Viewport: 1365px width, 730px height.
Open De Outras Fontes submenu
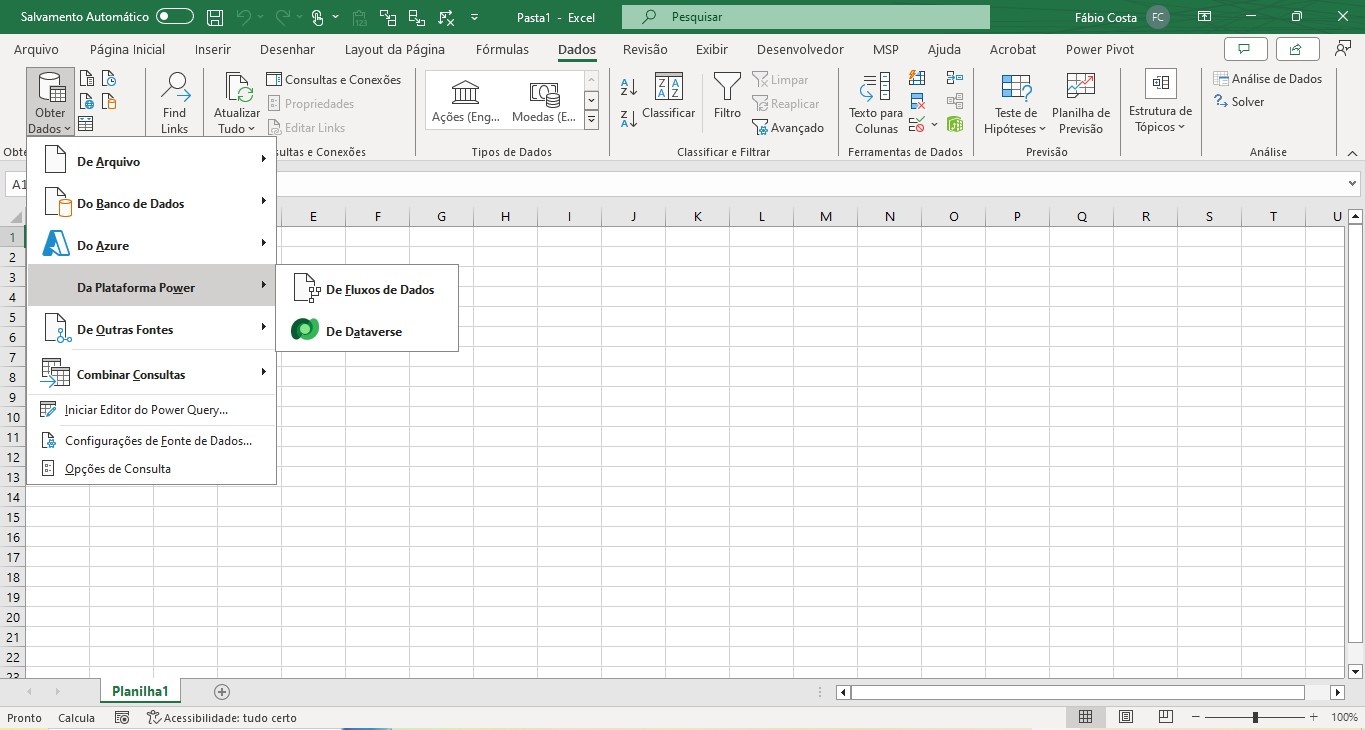(151, 329)
